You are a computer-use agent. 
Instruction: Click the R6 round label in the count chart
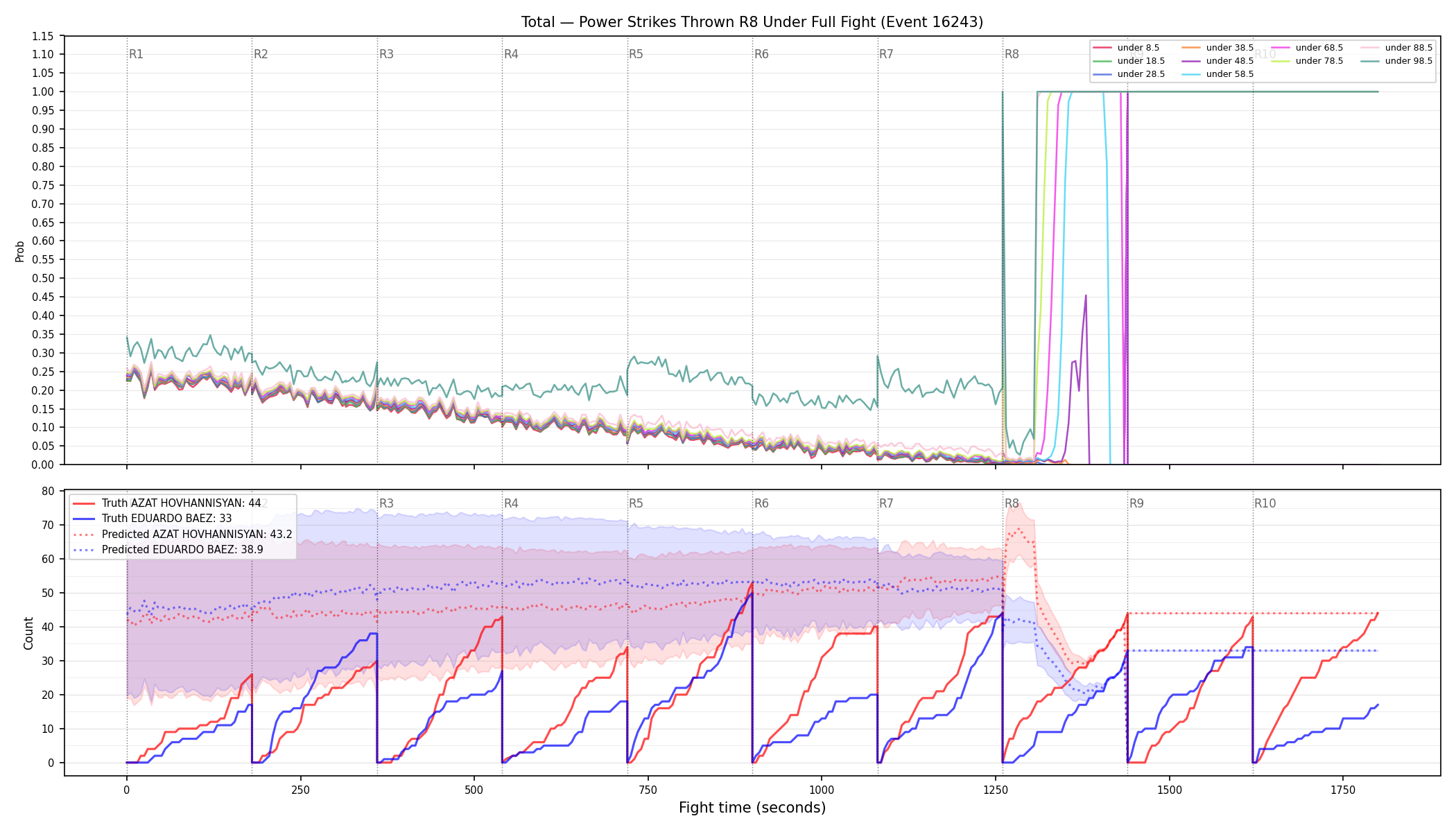(761, 503)
